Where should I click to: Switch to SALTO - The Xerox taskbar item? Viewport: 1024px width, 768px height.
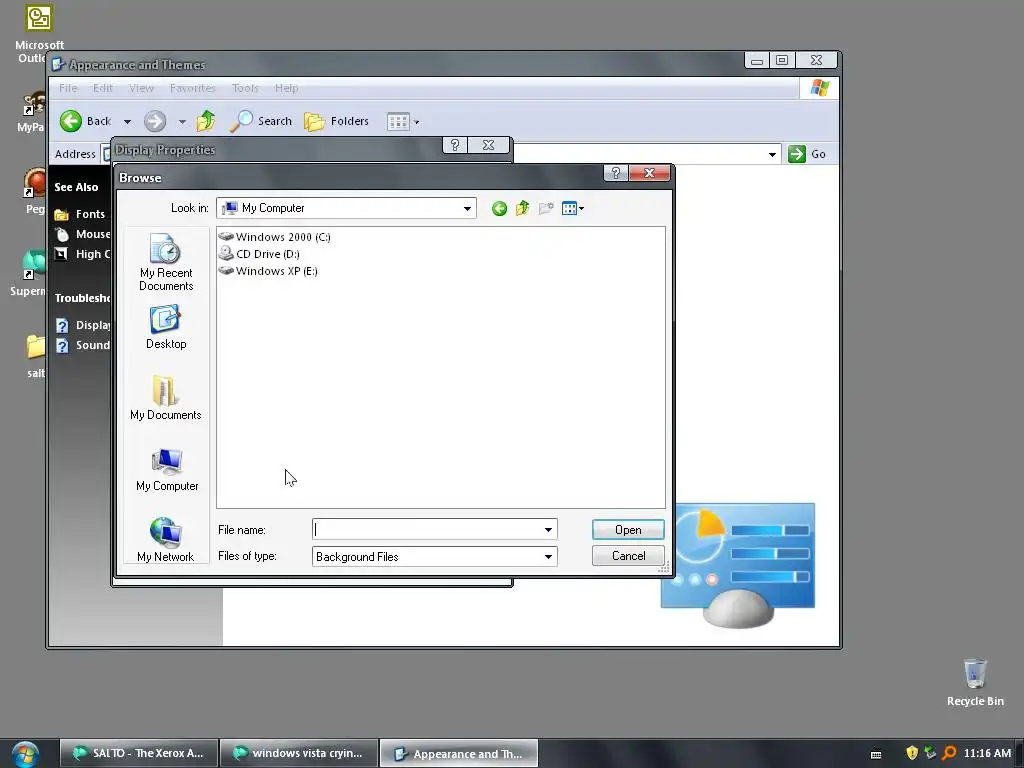coord(138,753)
